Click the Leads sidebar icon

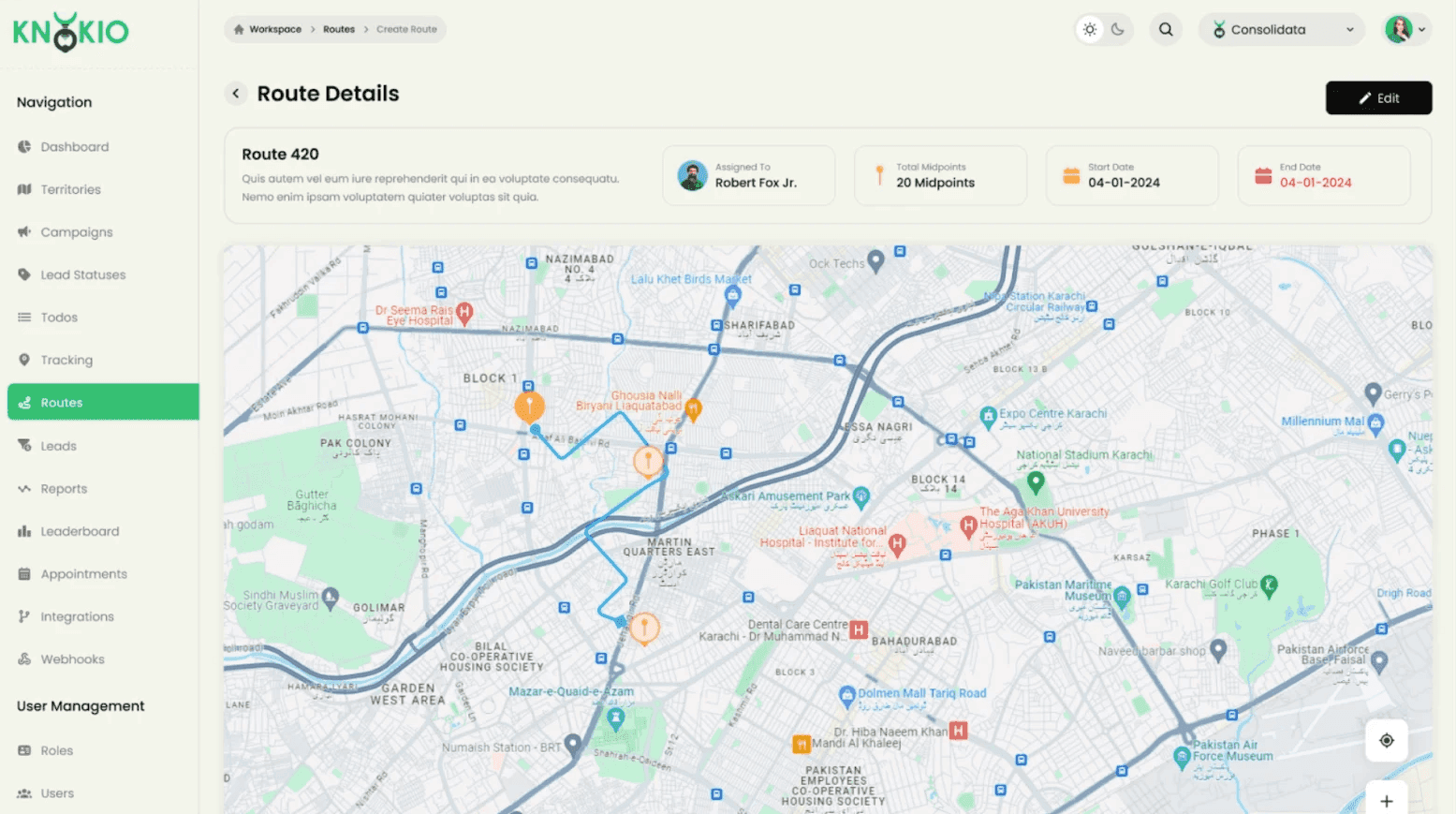(24, 445)
